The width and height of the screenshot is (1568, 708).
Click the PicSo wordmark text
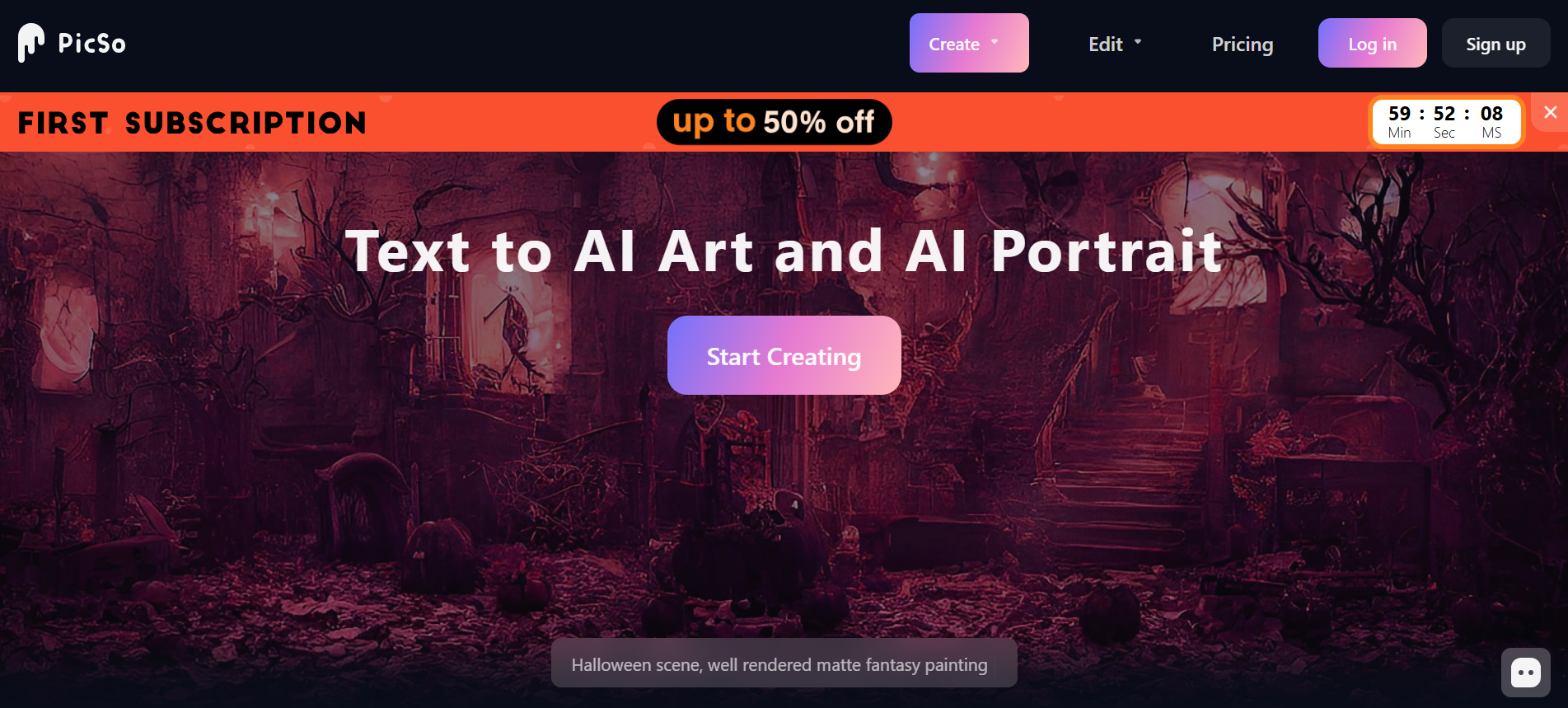(x=91, y=44)
